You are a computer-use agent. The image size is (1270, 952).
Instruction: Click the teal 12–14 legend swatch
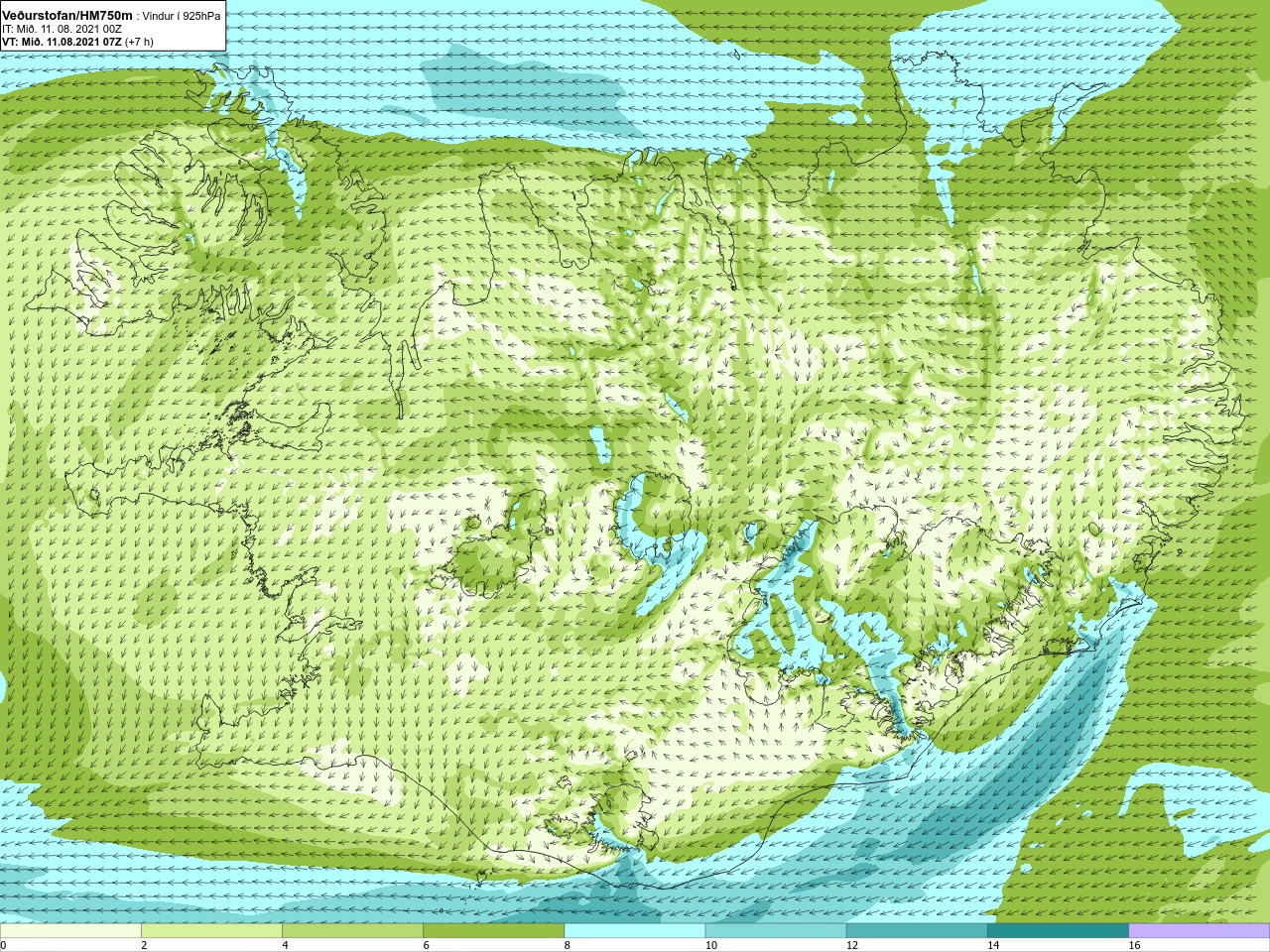pos(916,930)
